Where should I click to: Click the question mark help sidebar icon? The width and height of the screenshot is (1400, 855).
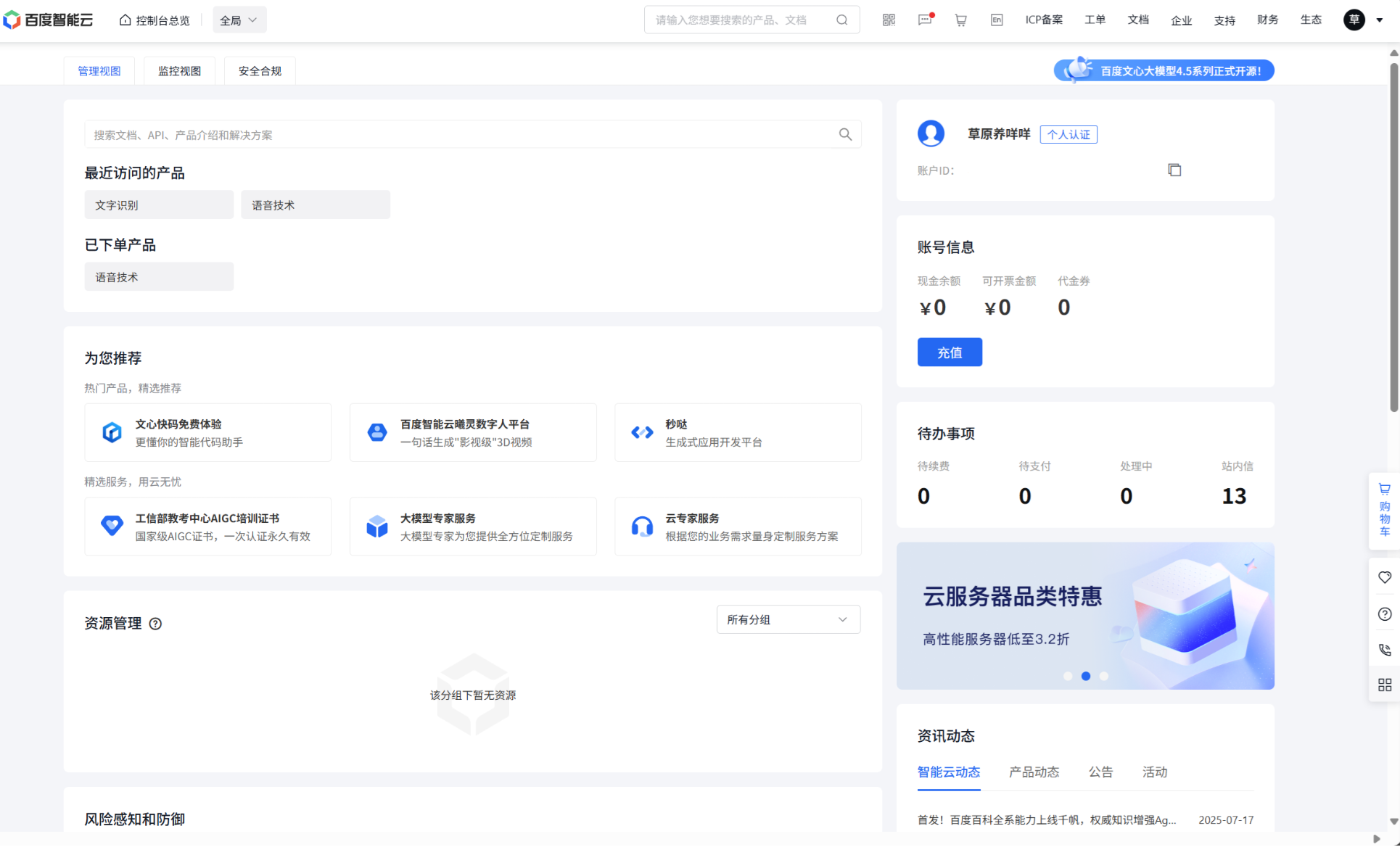click(x=1384, y=614)
